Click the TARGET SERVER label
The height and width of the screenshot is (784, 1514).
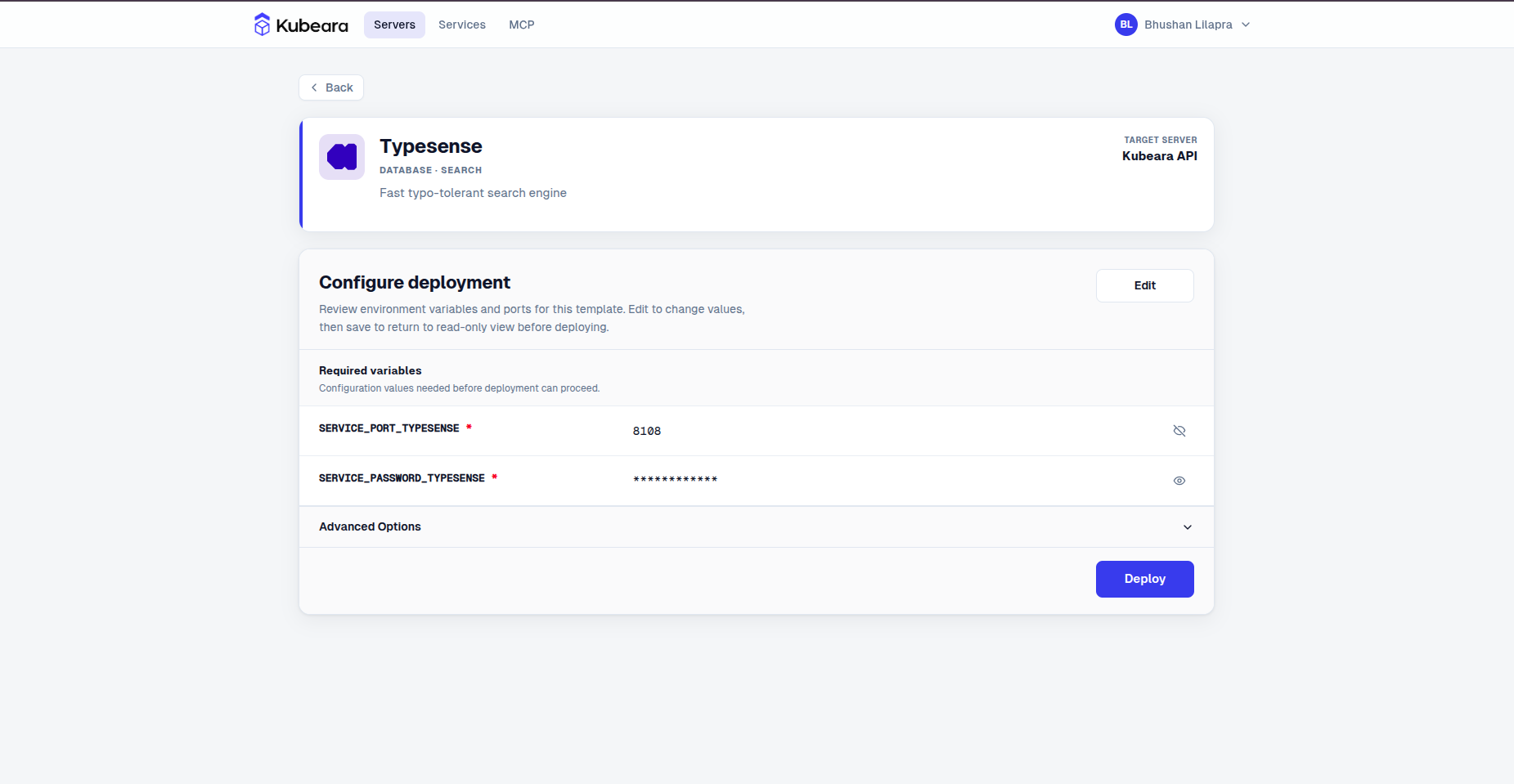click(1161, 140)
